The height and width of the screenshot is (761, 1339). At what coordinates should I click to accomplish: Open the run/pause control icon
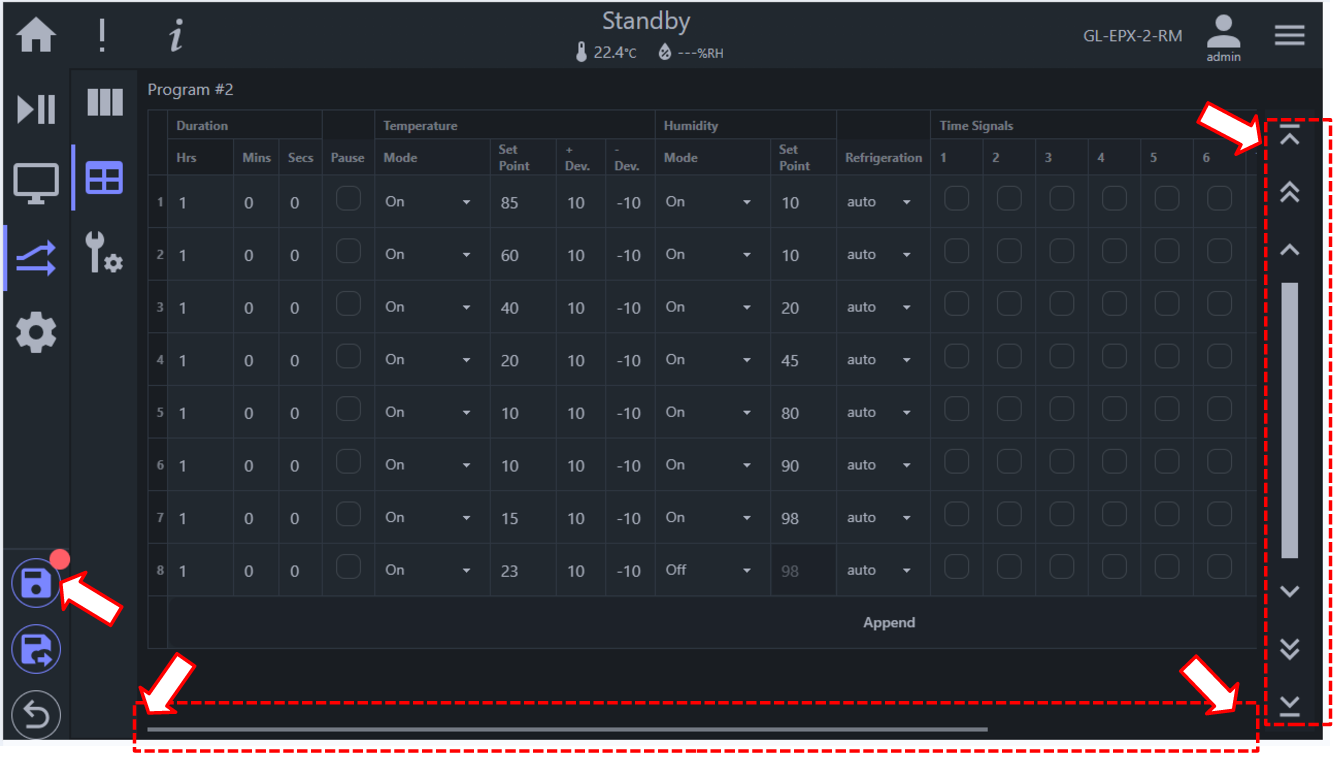pyautogui.click(x=37, y=109)
